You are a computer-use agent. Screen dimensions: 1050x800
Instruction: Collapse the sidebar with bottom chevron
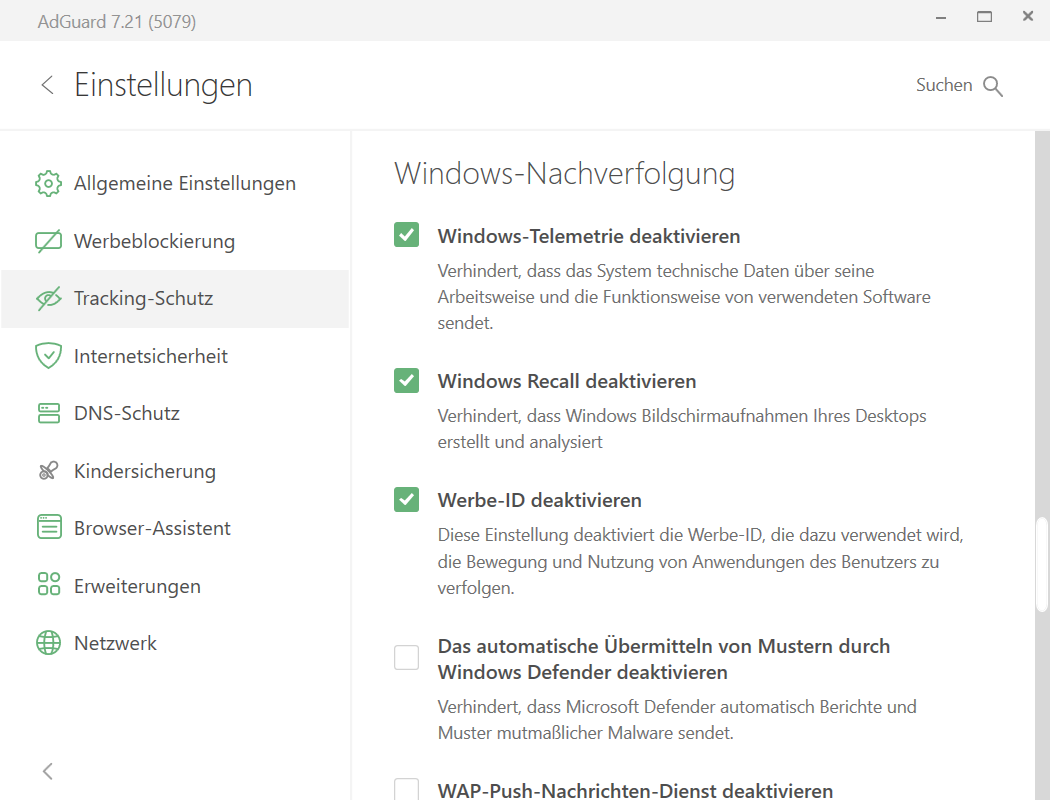pos(48,771)
